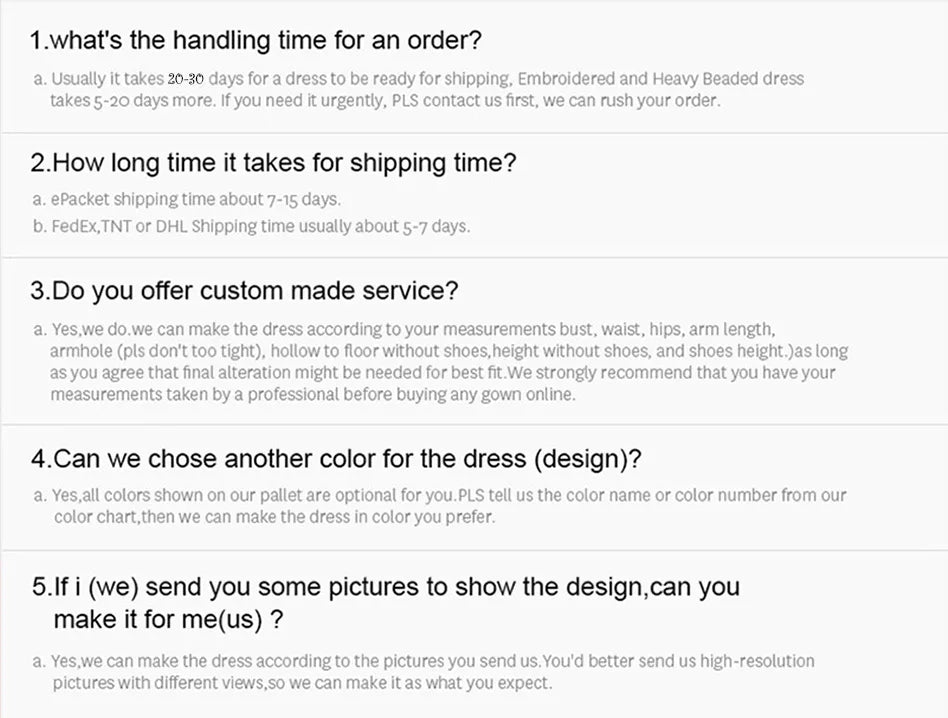Click the highlighted "20-30" days text

coord(187,78)
